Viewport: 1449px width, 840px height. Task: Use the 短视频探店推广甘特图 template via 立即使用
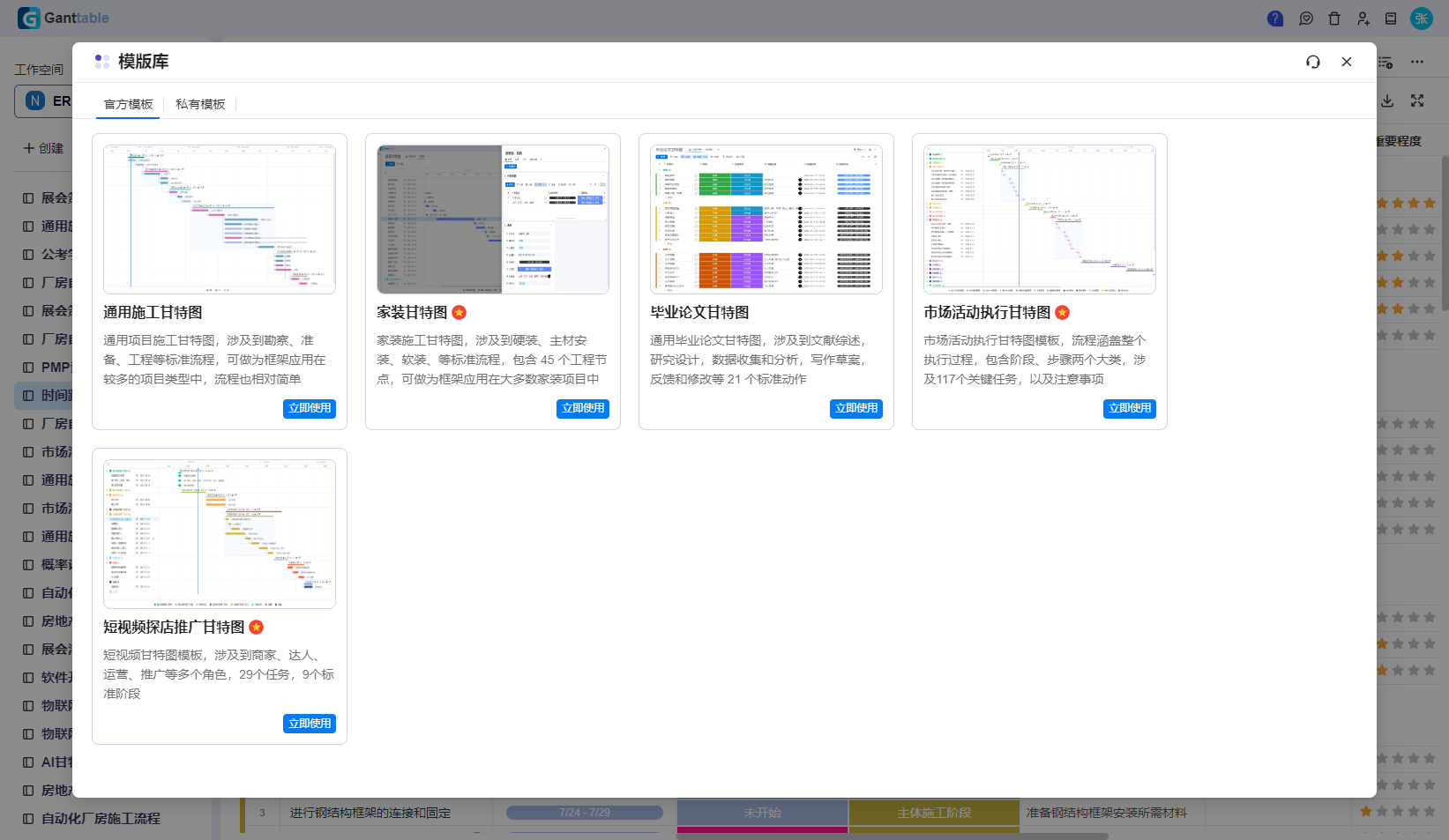310,723
